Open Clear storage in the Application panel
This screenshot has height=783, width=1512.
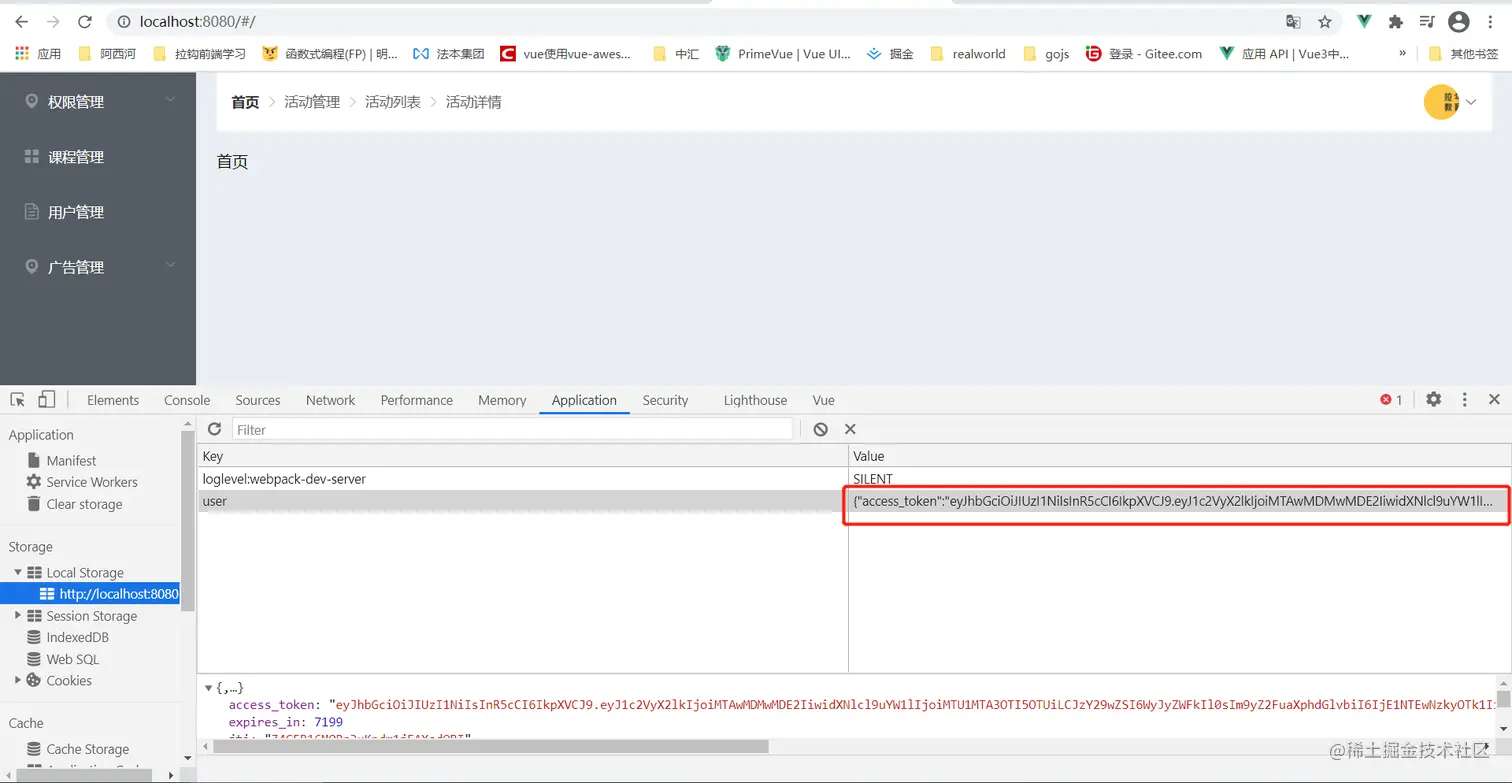[x=84, y=504]
